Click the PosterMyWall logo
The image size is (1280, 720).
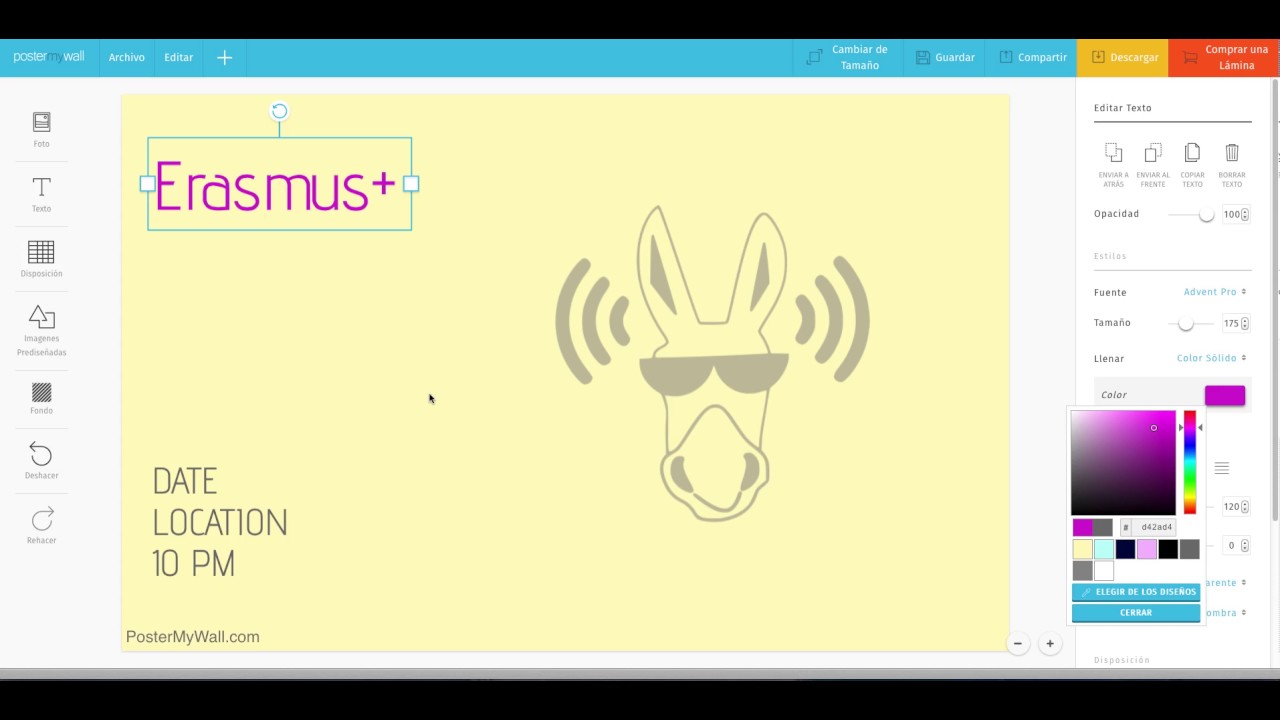point(49,57)
